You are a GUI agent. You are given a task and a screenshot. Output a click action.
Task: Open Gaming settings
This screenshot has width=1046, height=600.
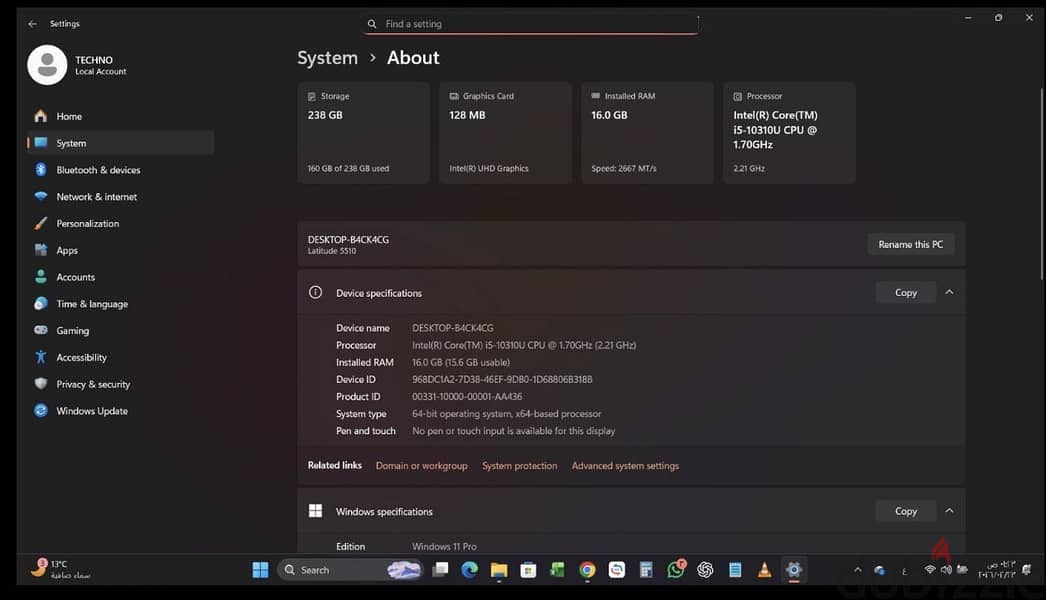click(120, 330)
